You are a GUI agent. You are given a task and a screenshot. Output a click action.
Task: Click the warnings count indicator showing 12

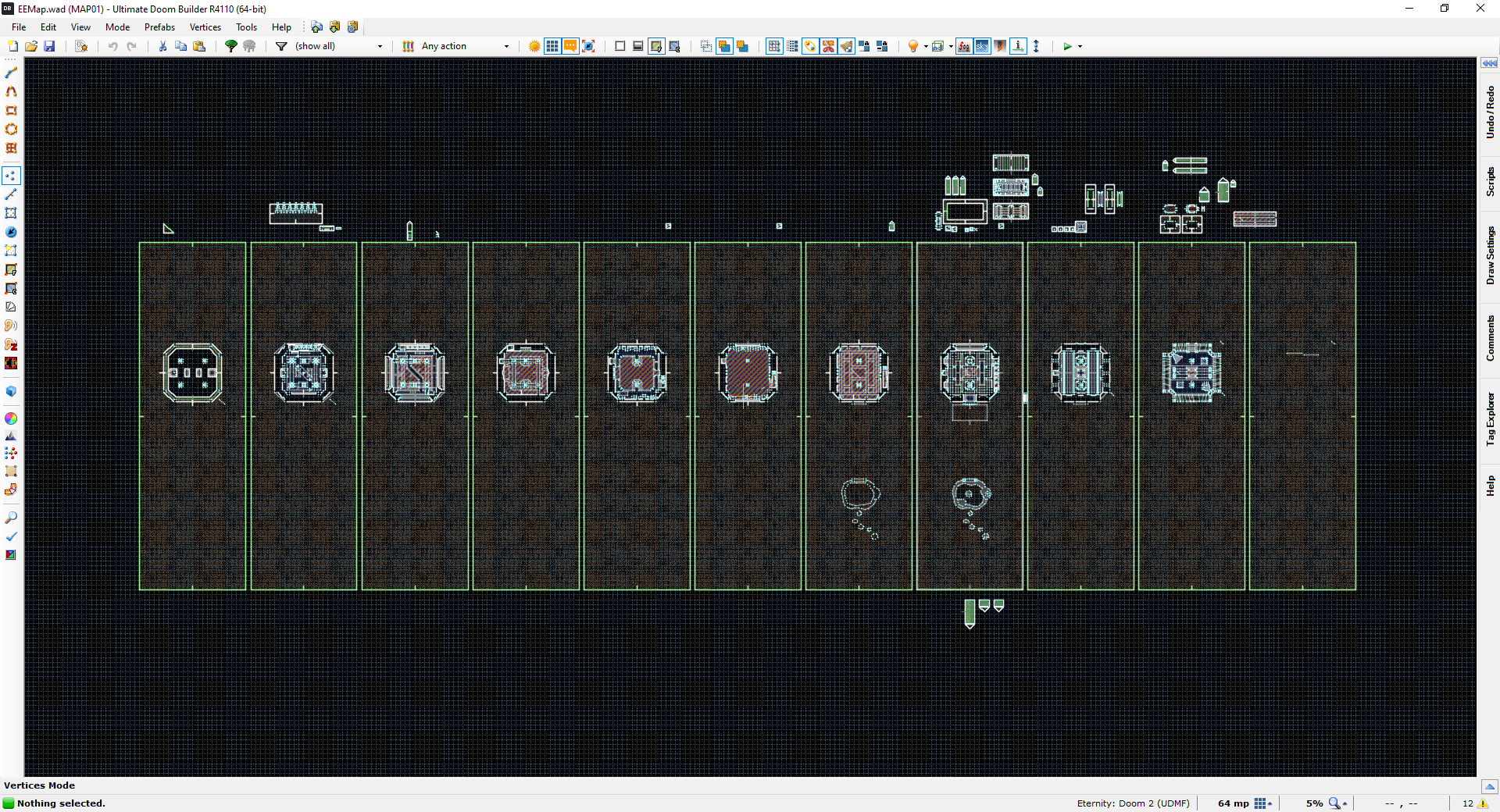click(1475, 803)
